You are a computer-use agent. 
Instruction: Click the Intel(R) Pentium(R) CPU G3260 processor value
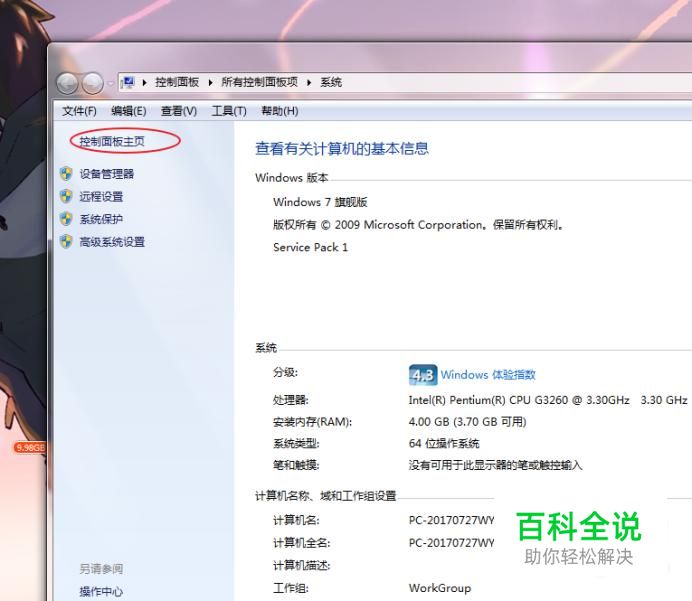coord(548,400)
